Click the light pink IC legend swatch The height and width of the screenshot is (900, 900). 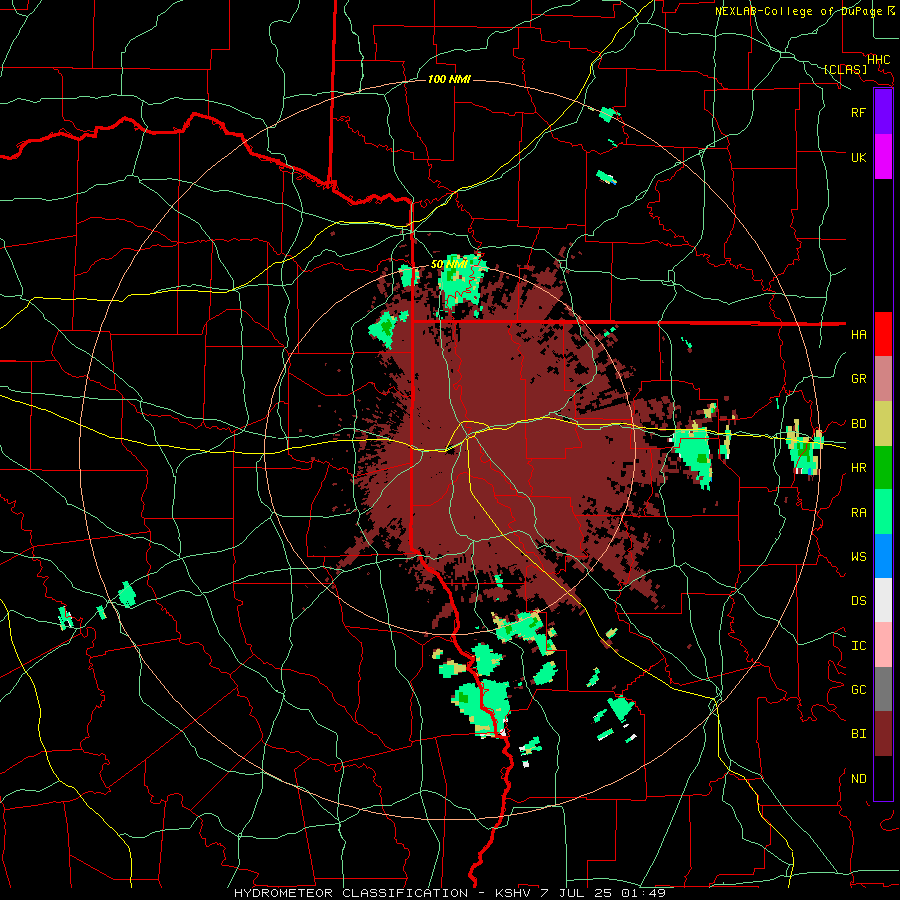pyautogui.click(x=883, y=645)
